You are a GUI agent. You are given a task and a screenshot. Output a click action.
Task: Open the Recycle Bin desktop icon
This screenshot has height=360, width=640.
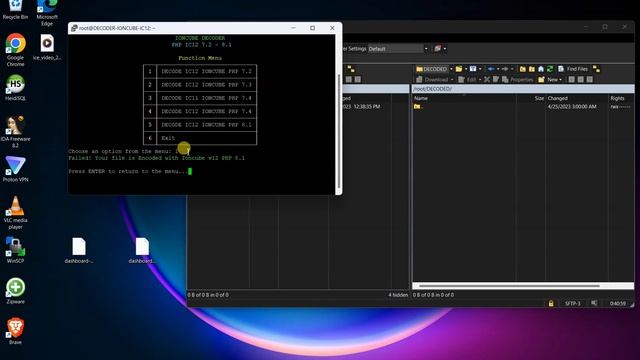15,10
